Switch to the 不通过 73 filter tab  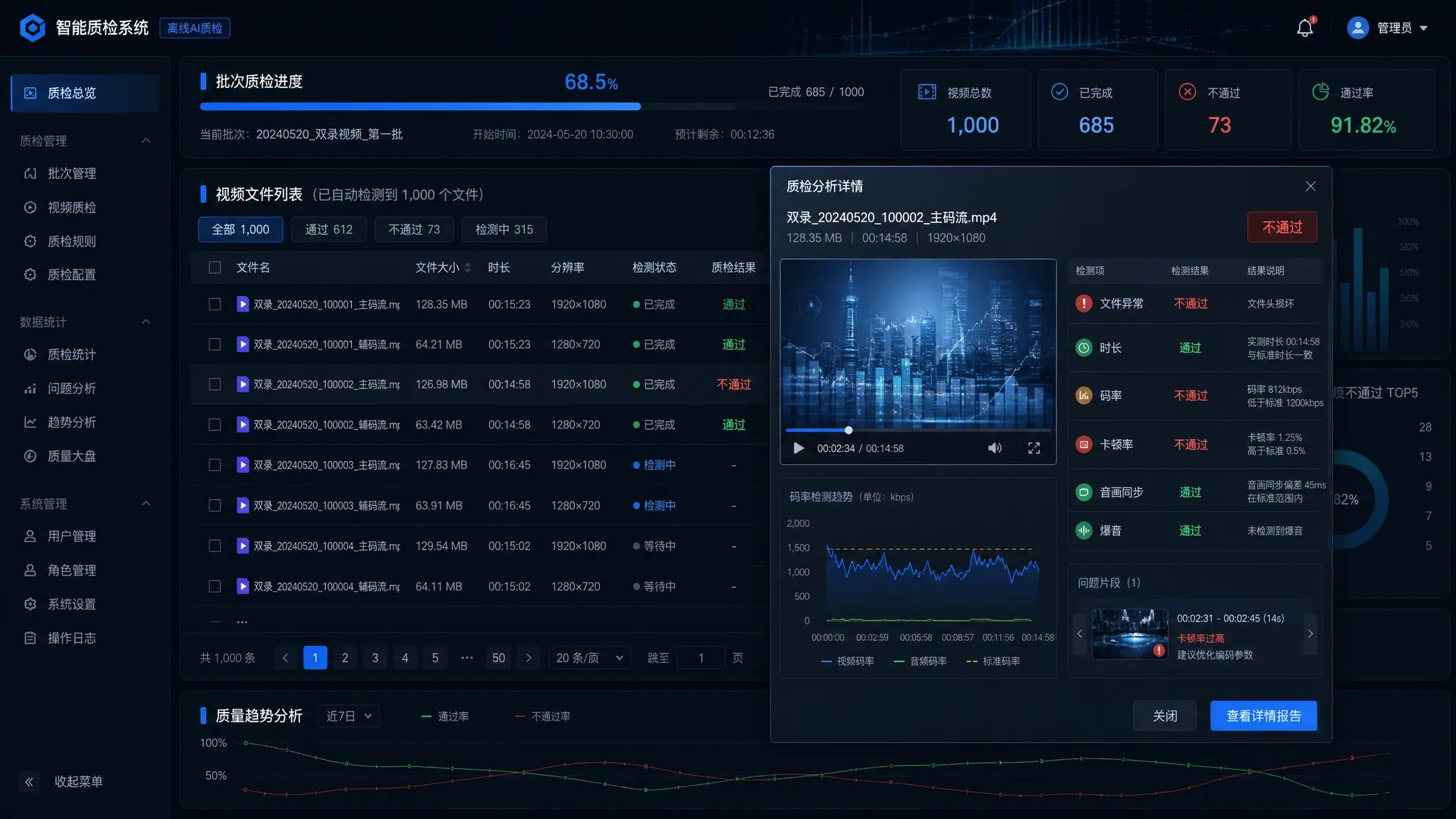coord(414,229)
